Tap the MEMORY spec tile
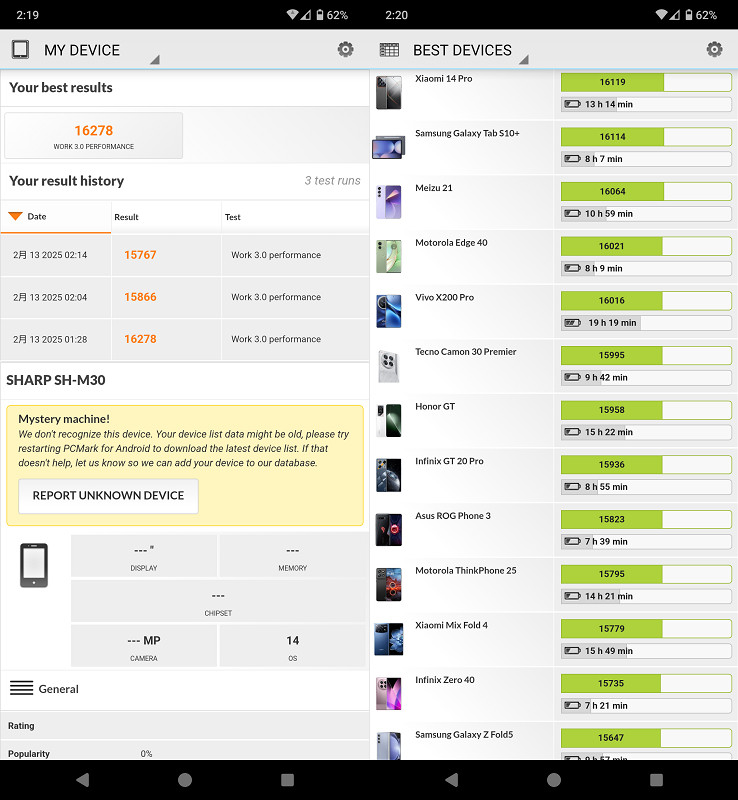The width and height of the screenshot is (738, 800). click(x=292, y=556)
